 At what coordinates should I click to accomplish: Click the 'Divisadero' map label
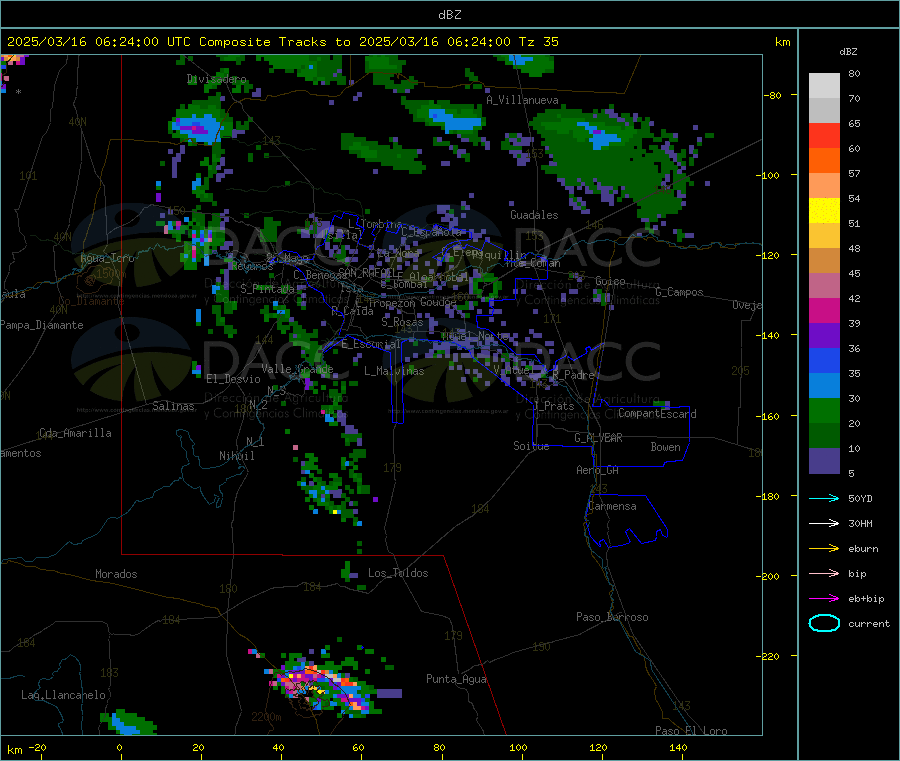[x=216, y=79]
